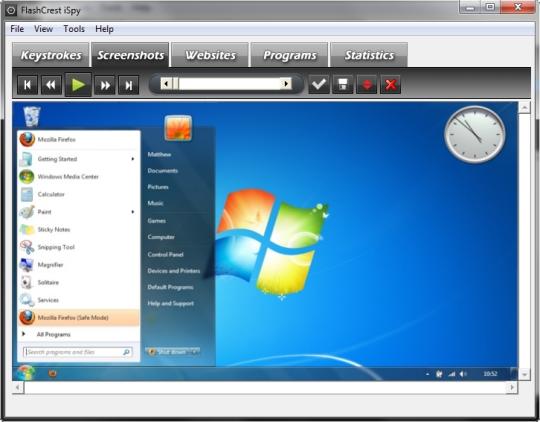The width and height of the screenshot is (540, 422).
Task: Click slider left arrow in toolbar
Action: tap(166, 84)
